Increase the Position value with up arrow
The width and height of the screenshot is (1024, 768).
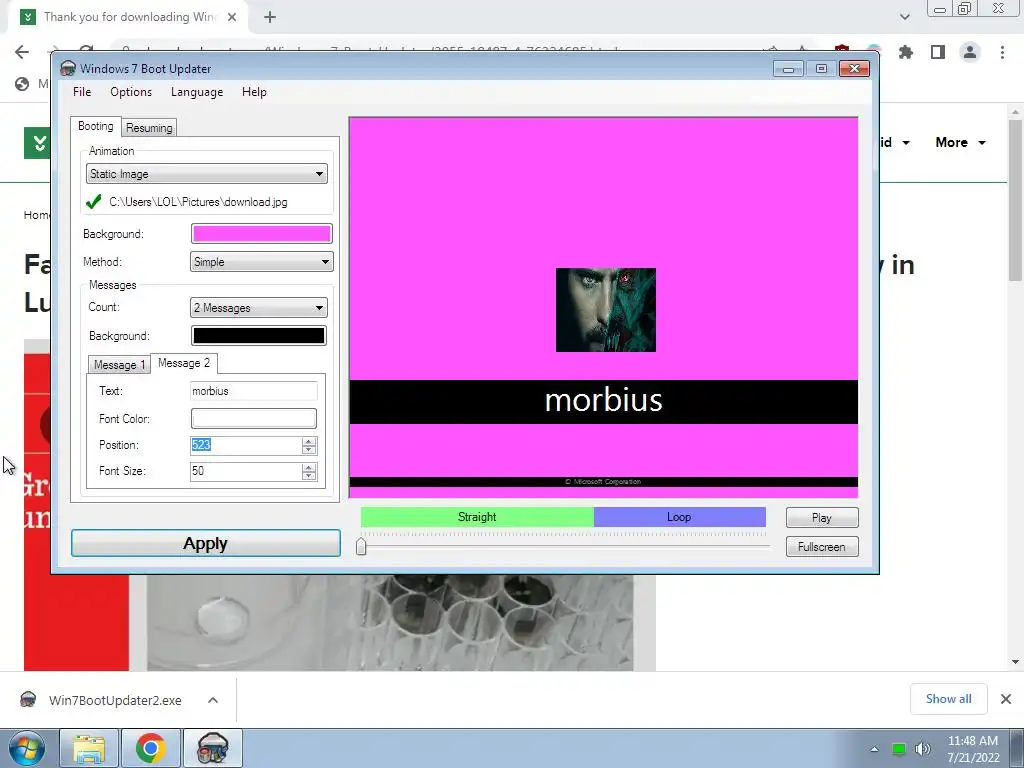click(309, 441)
